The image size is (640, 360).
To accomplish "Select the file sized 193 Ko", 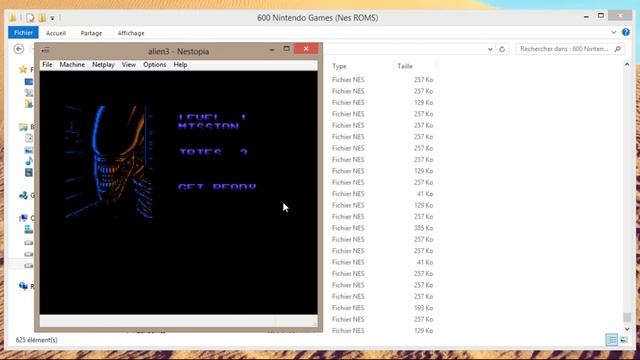I will coord(382,308).
